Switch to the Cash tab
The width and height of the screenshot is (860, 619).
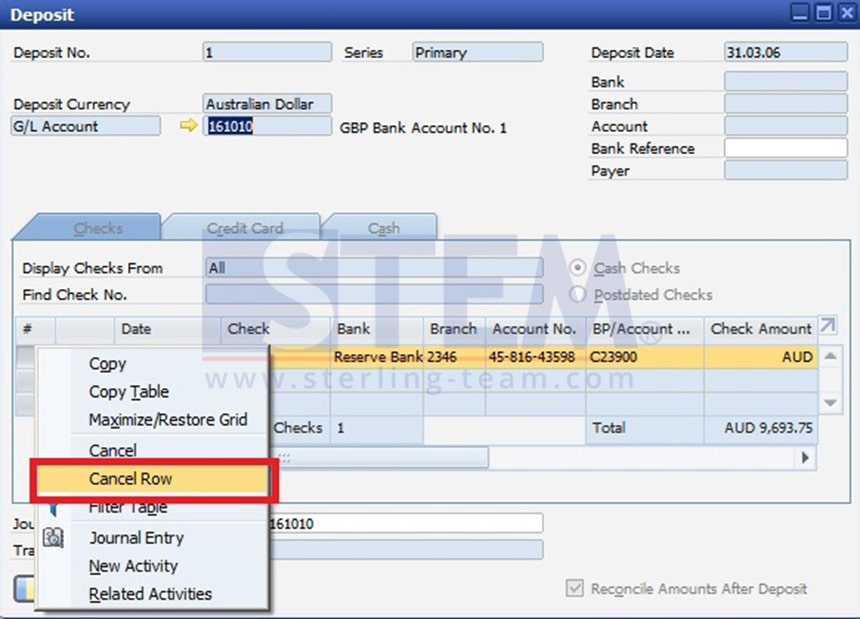point(383,228)
